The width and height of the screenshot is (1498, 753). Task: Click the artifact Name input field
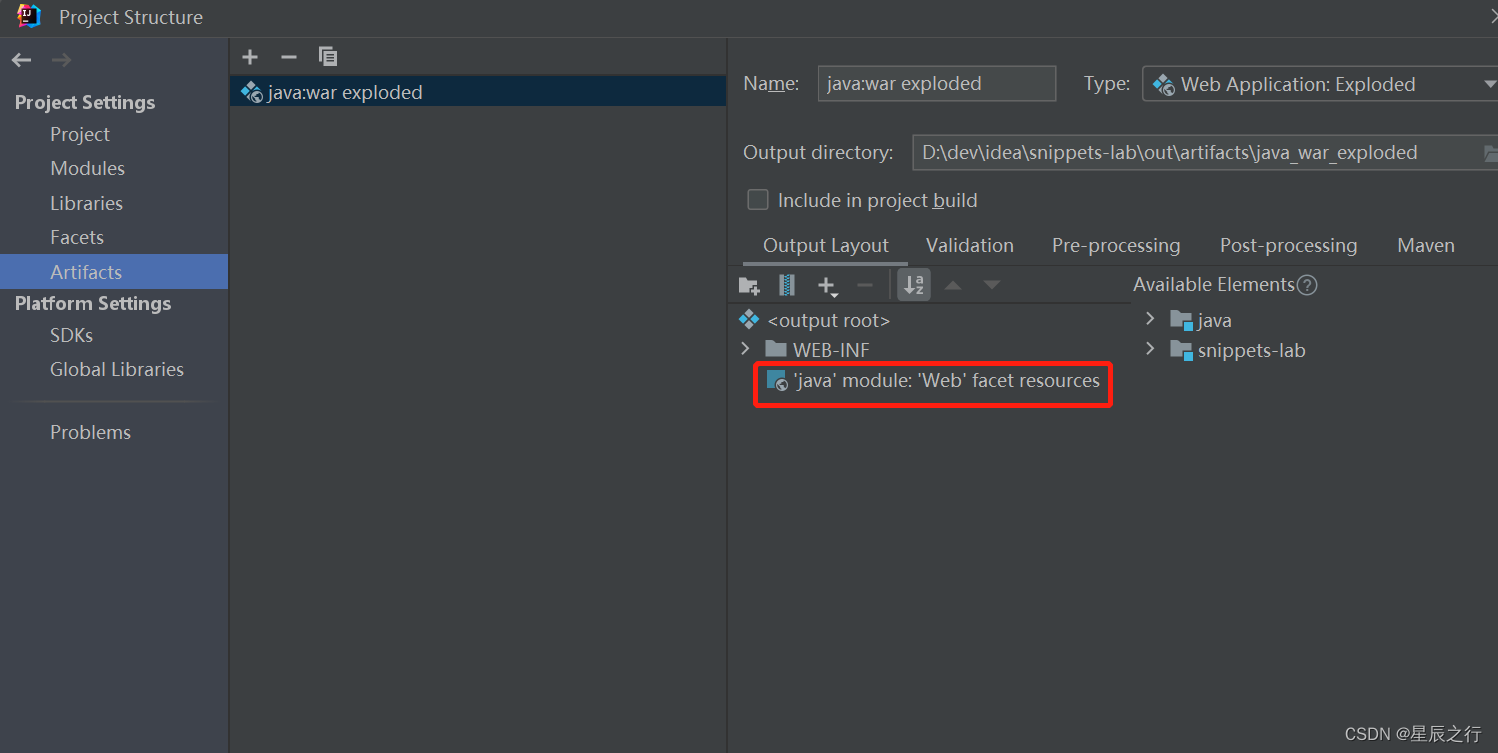pyautogui.click(x=937, y=84)
